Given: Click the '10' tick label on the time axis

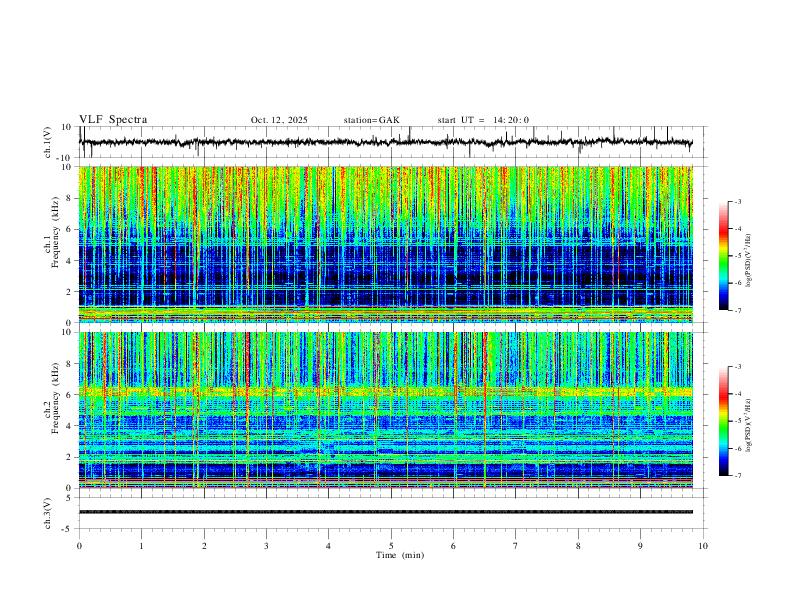Looking at the screenshot, I should click(703, 546).
